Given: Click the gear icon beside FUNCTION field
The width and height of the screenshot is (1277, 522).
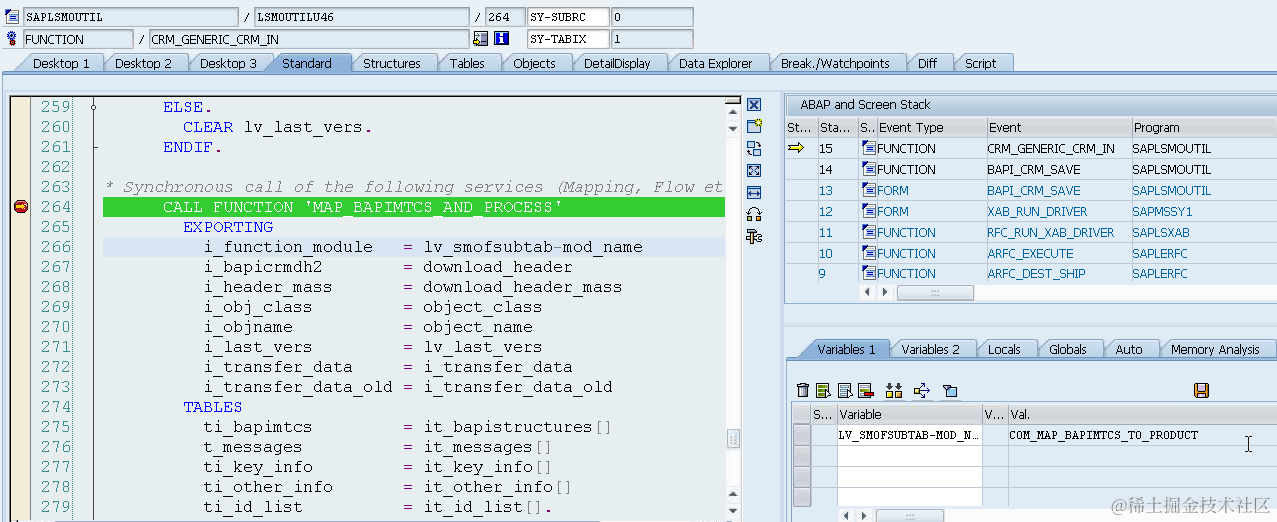Looking at the screenshot, I should 12,39.
